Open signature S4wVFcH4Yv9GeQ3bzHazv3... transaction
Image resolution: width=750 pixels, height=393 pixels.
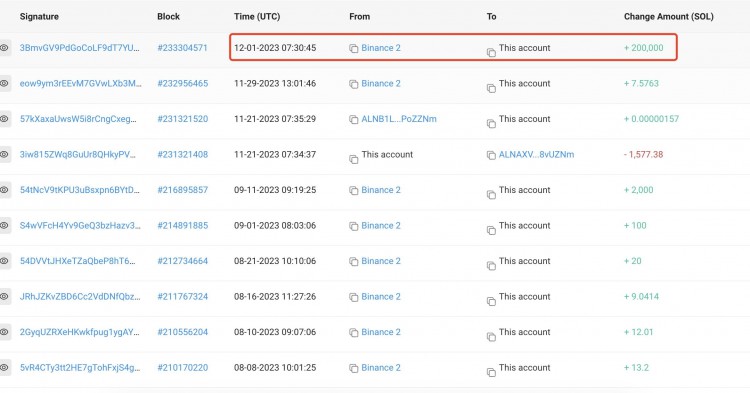pyautogui.click(x=80, y=226)
